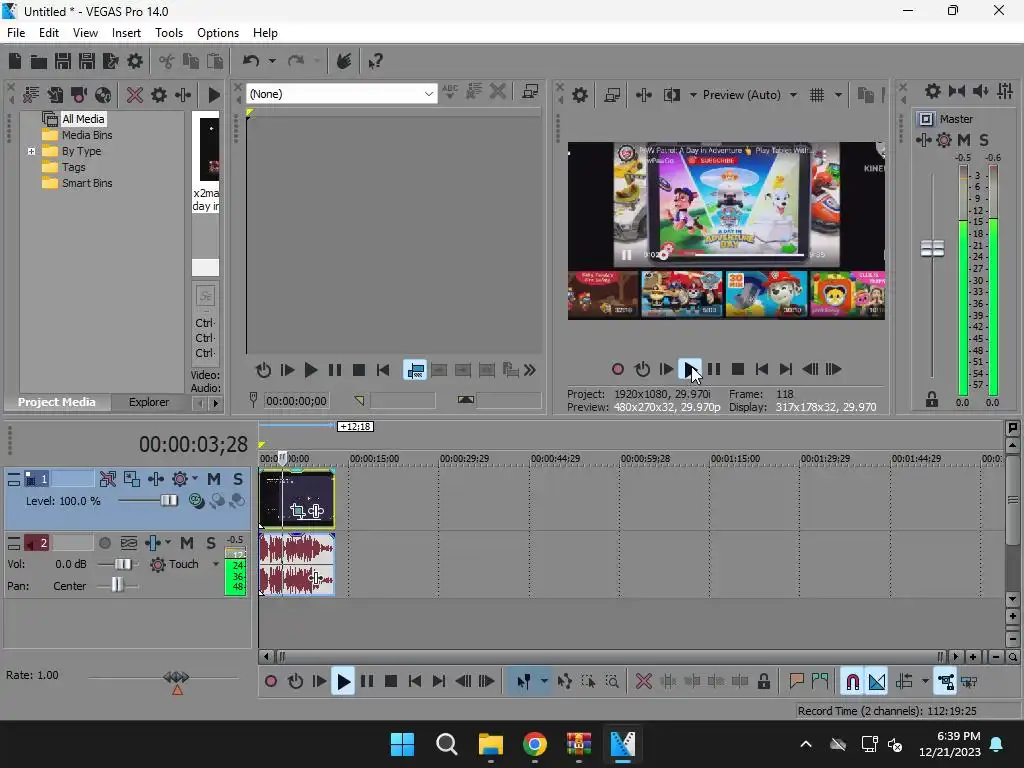Open project properties gear in main toolbar
This screenshot has height=768, width=1024.
tap(135, 61)
